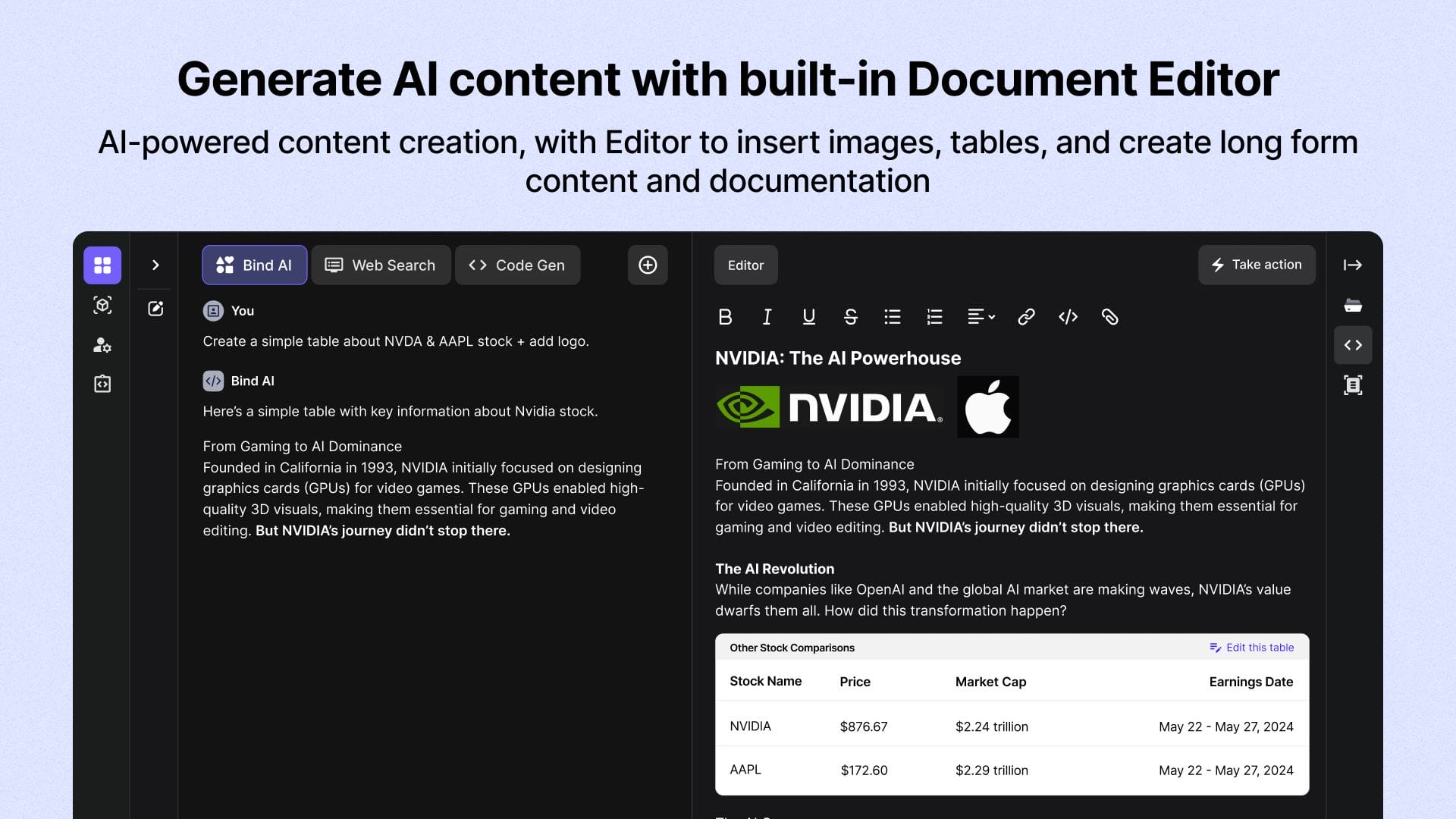Add a new tab with plus icon

tap(648, 265)
